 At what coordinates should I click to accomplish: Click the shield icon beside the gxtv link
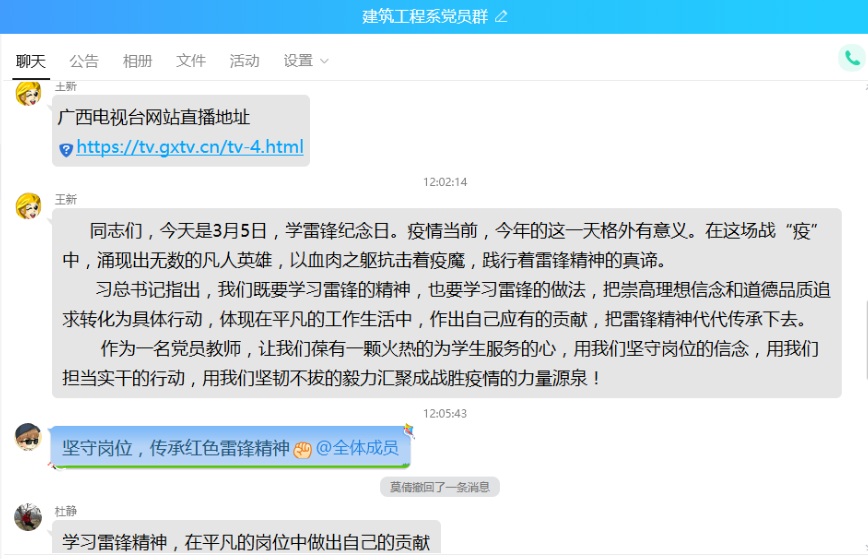[66, 149]
